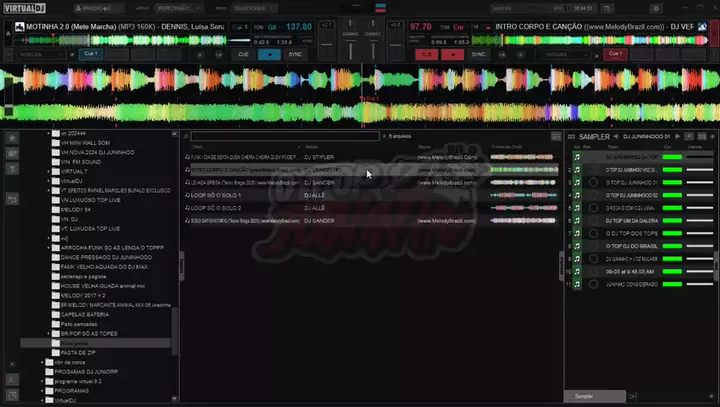Trigger sample O DJ TOP DOS TOPS note icon
Image resolution: width=720 pixels, height=407 pixels.
(577, 233)
